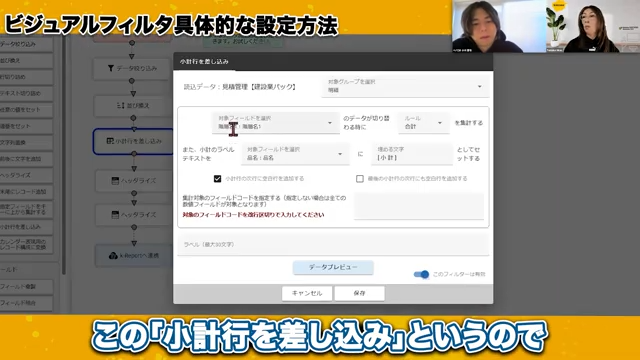Select the 並び替え sort node in the flow
This screenshot has height=360, width=640.
132,105
